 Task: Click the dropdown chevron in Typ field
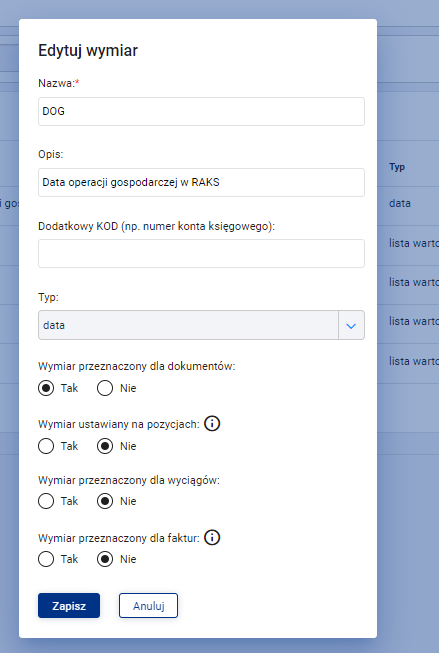pos(351,325)
